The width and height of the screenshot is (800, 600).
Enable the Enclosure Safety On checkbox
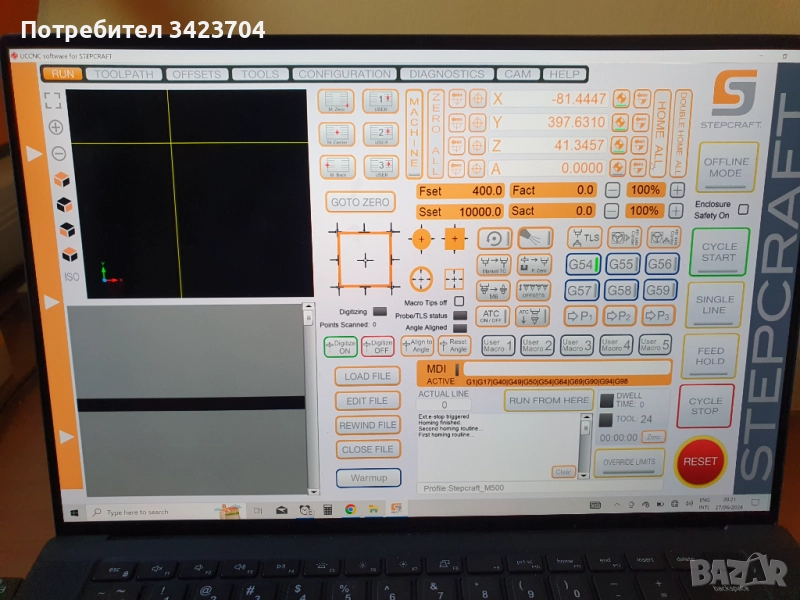(x=743, y=209)
